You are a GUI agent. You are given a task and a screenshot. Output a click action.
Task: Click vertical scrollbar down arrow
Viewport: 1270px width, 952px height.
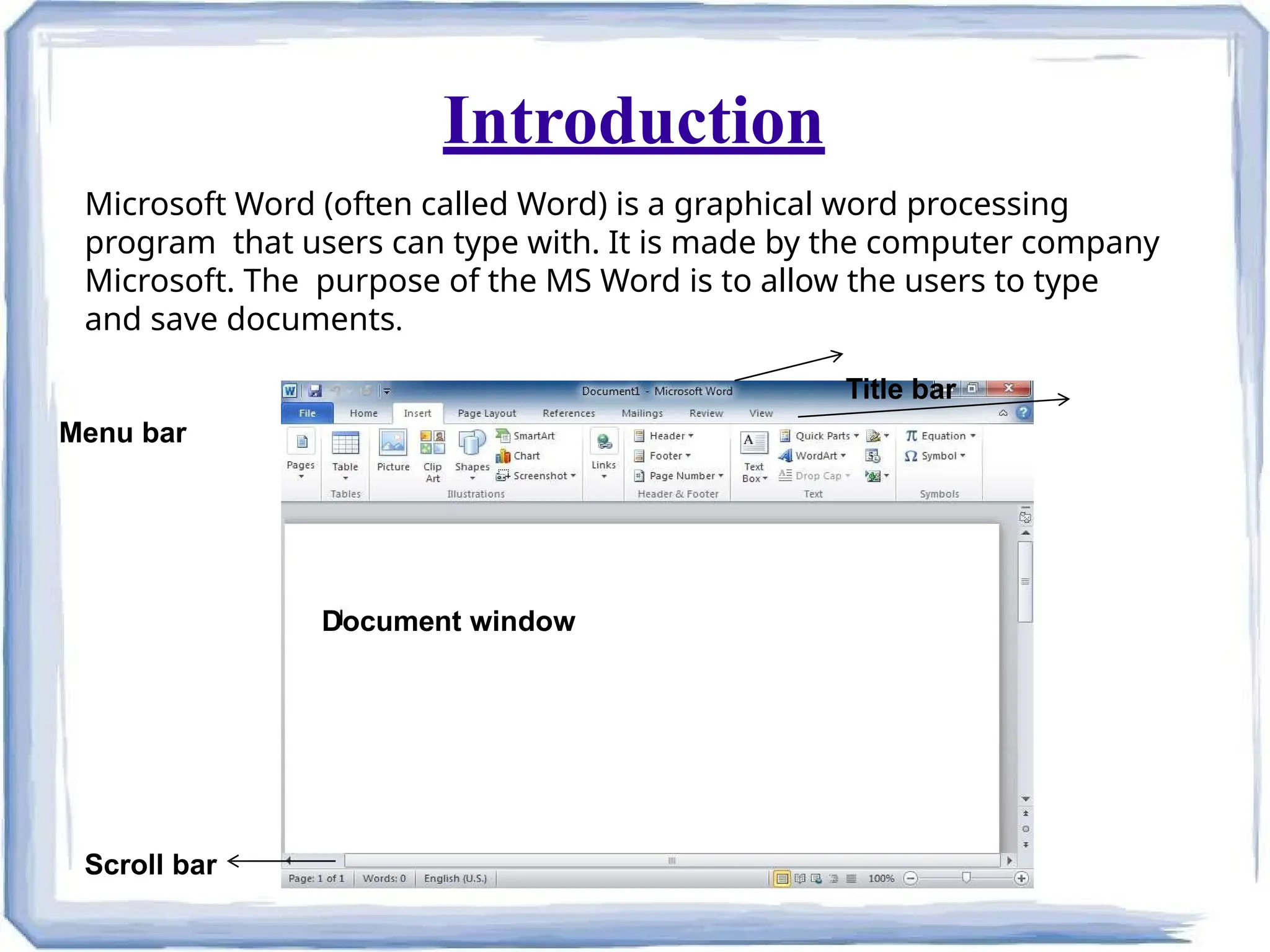pos(1026,800)
